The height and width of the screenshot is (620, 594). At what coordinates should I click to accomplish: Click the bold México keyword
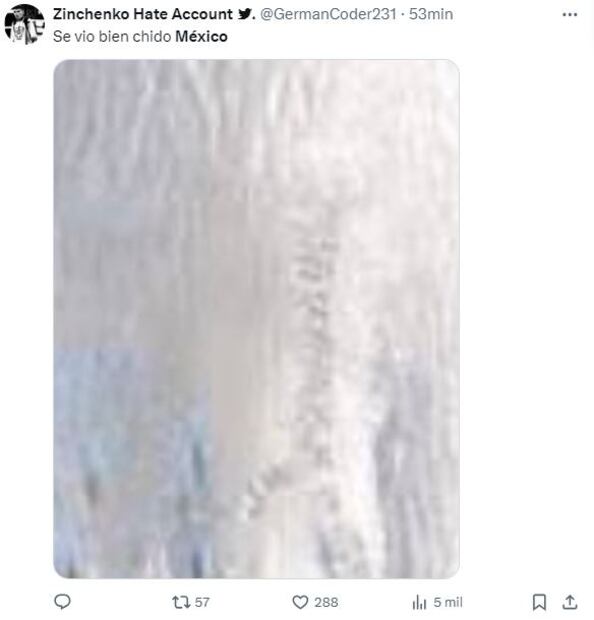[201, 36]
